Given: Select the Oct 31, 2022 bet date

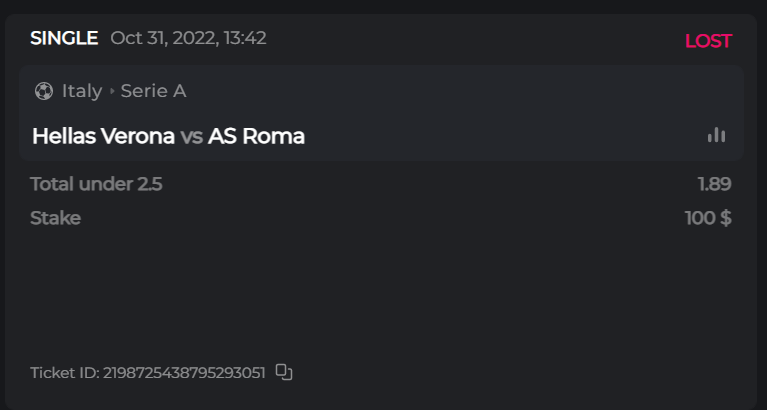Looking at the screenshot, I should coord(163,38).
